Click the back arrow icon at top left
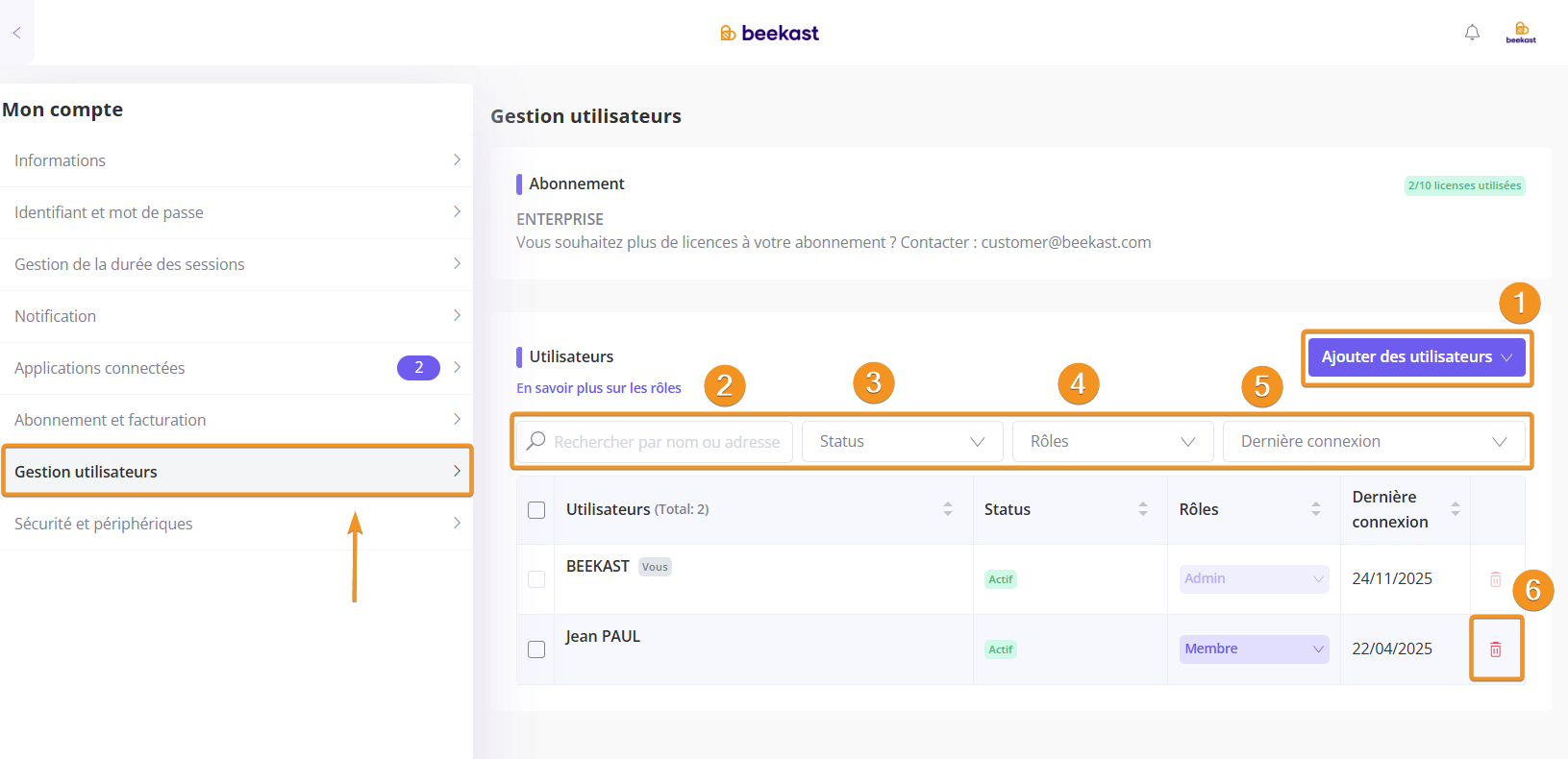The width and height of the screenshot is (1568, 759). [16, 33]
